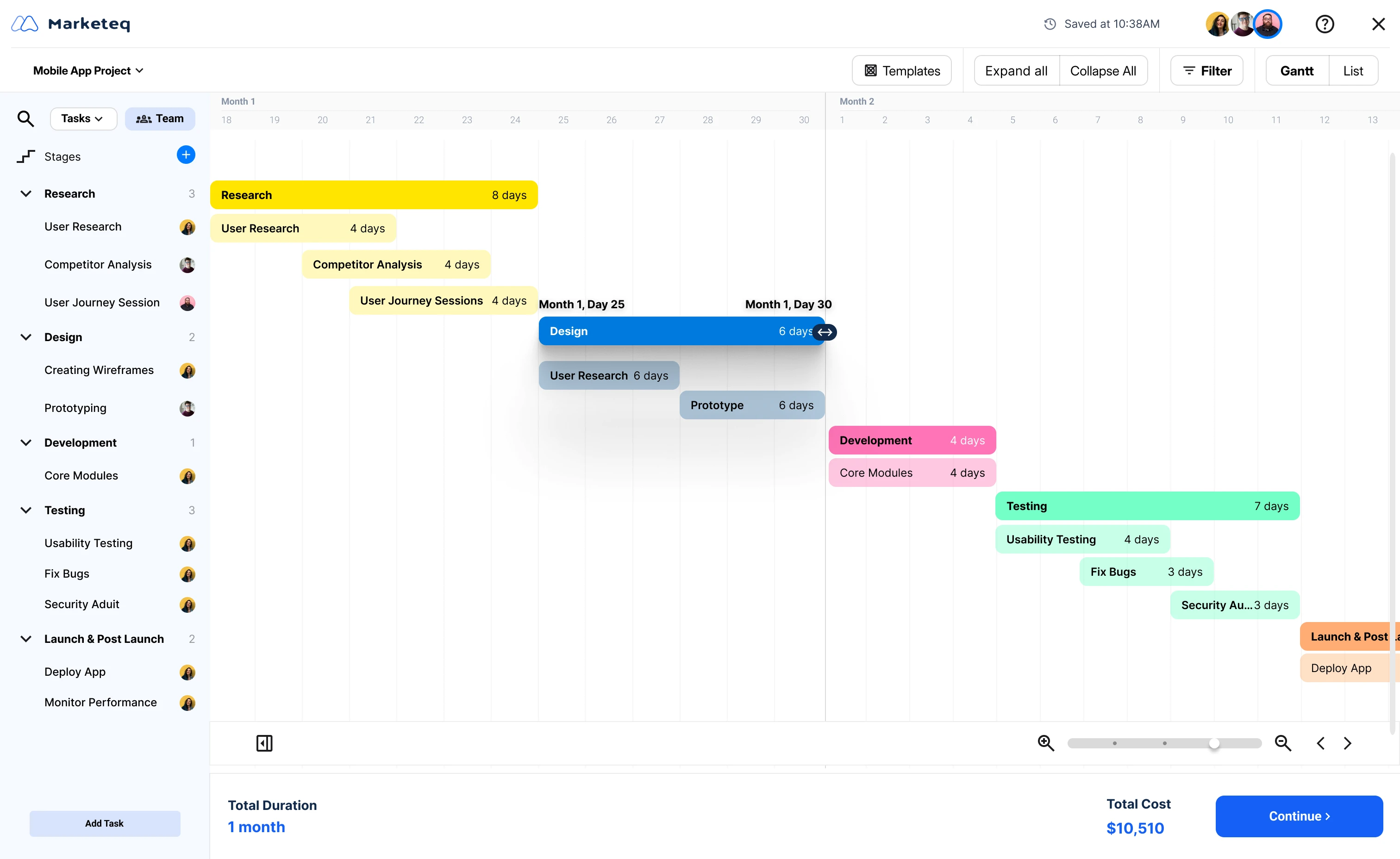This screenshot has width=1400, height=859.
Task: Click the timeline zoom slider handle
Action: (1213, 743)
